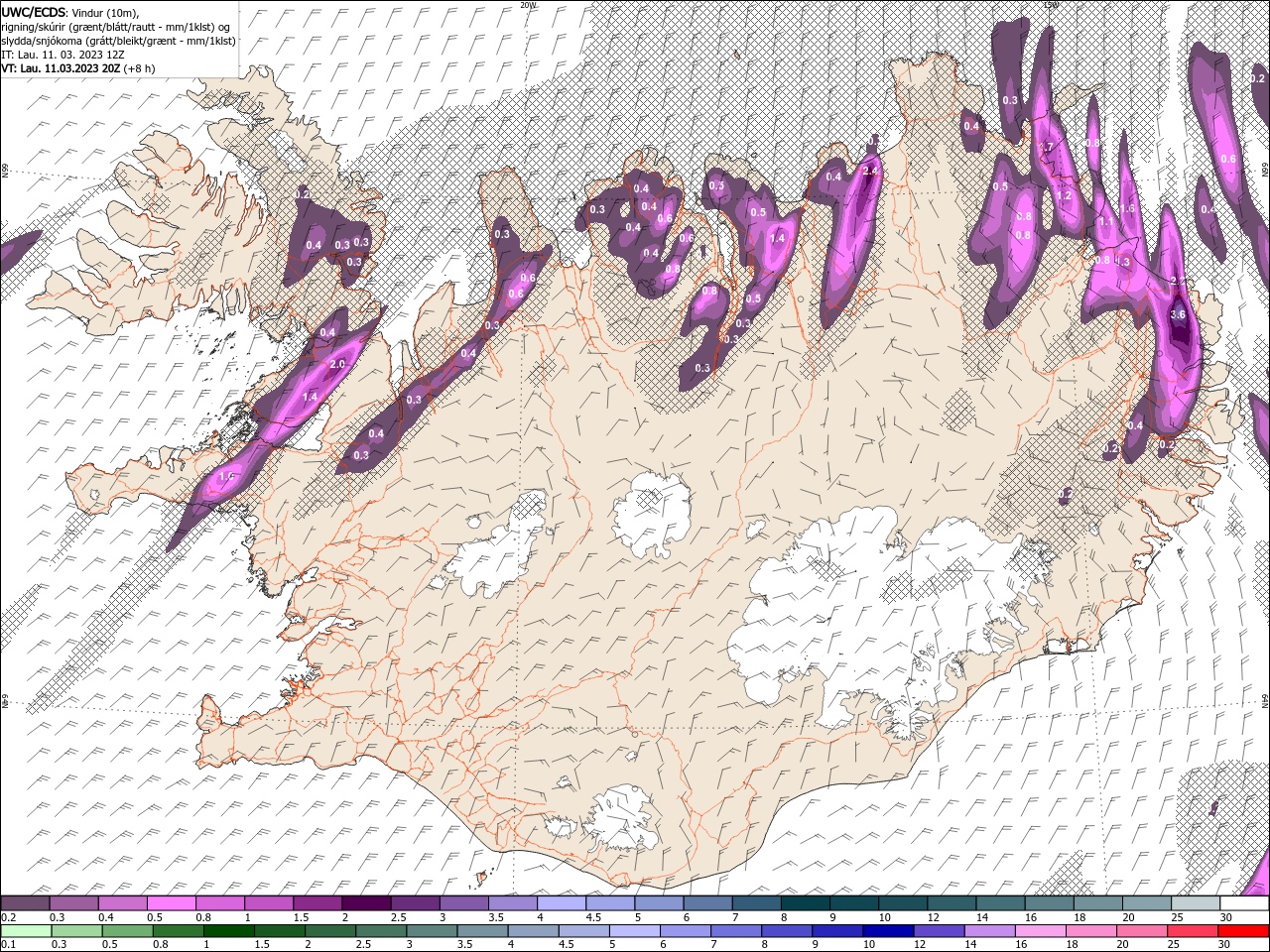The width and height of the screenshot is (1270, 952).
Task: Click the 'slydda/snjókoma' legend description line
Action: tap(118, 41)
